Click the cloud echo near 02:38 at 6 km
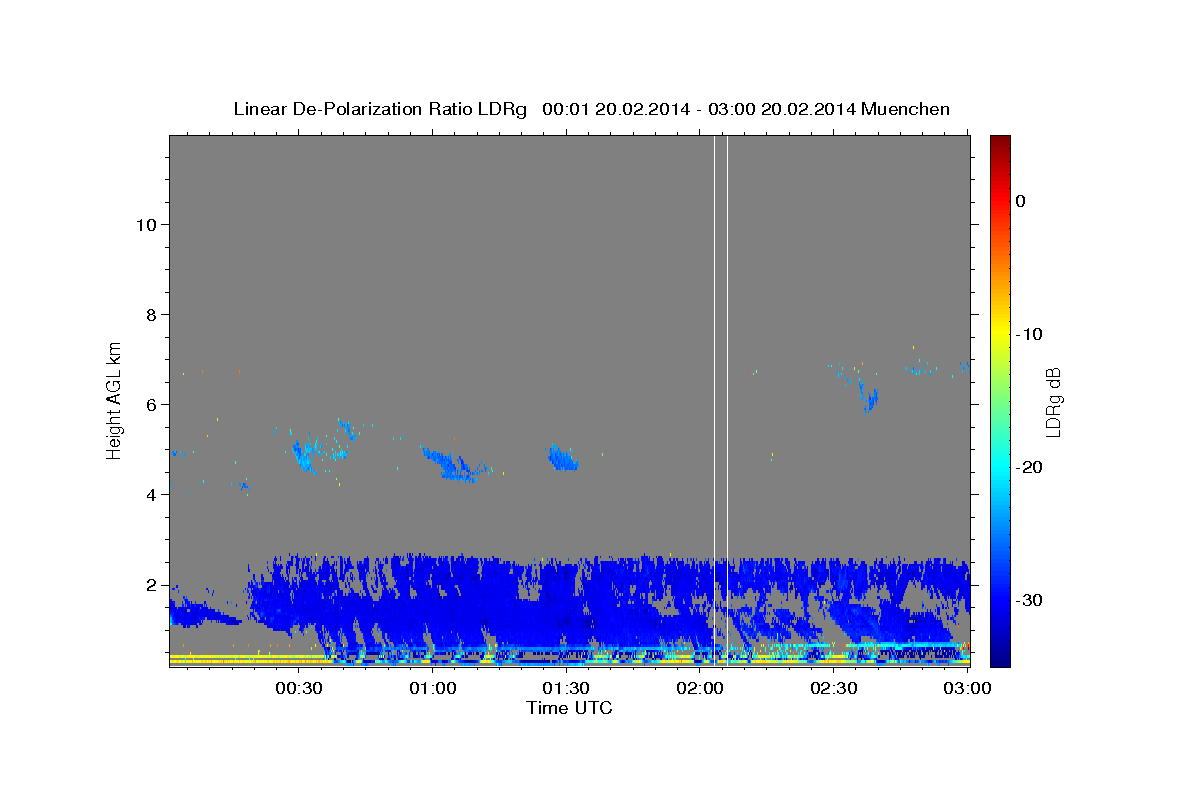 pyautogui.click(x=869, y=396)
